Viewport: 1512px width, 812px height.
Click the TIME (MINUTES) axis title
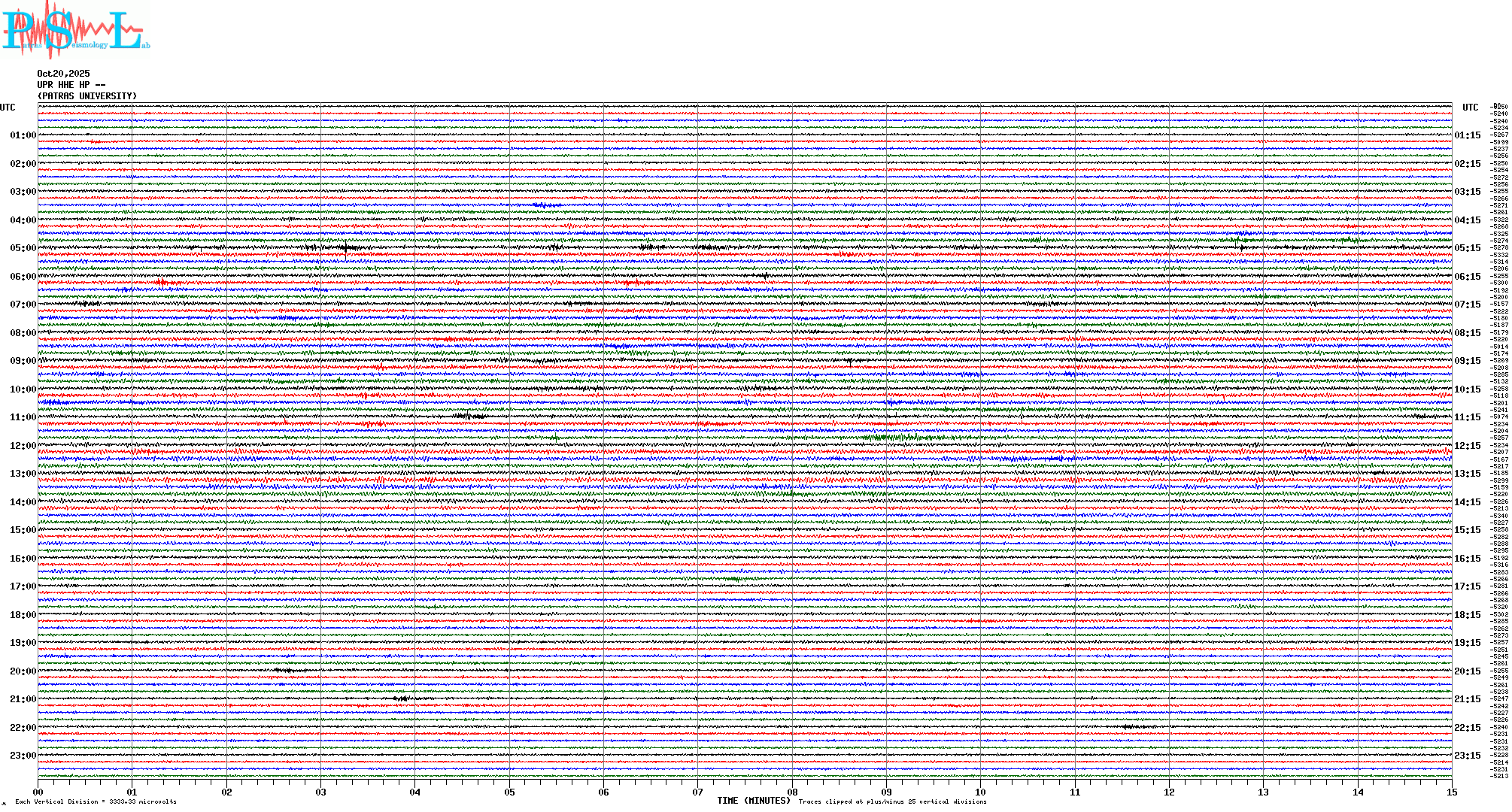point(754,801)
